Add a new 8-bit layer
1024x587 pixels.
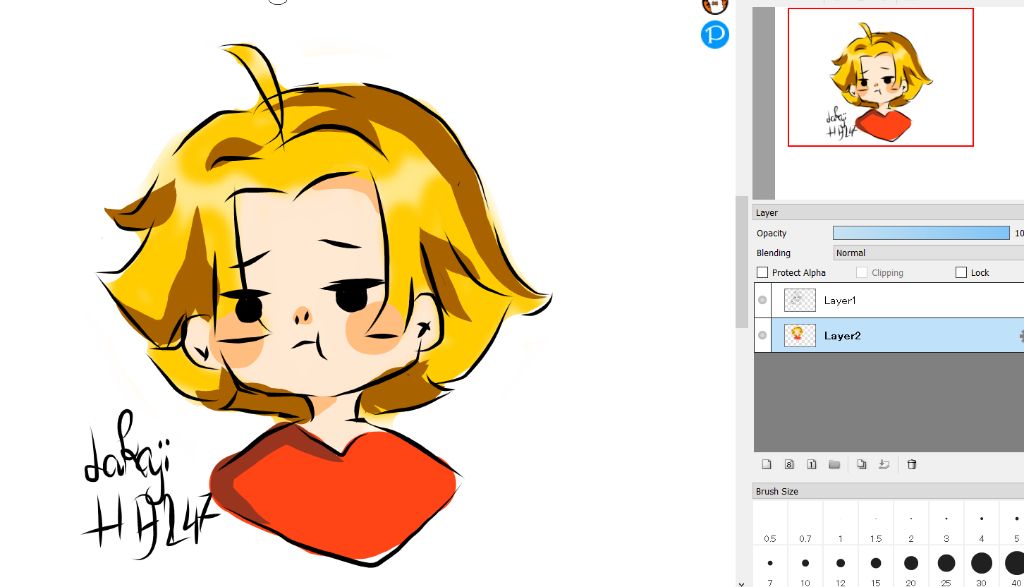[789, 464]
